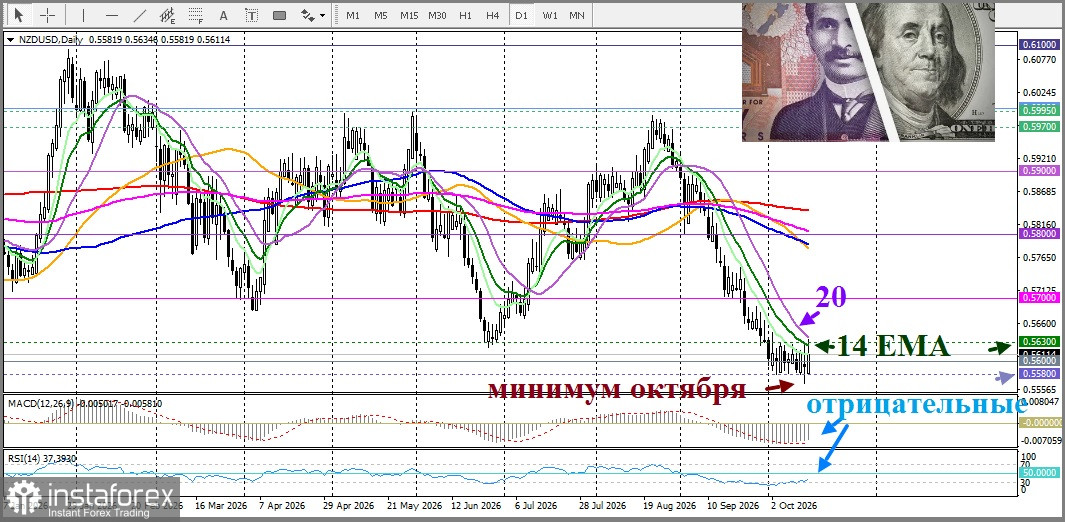Image resolution: width=1065 pixels, height=522 pixels.
Task: Pick the equidistant channel tool
Action: pos(168,14)
